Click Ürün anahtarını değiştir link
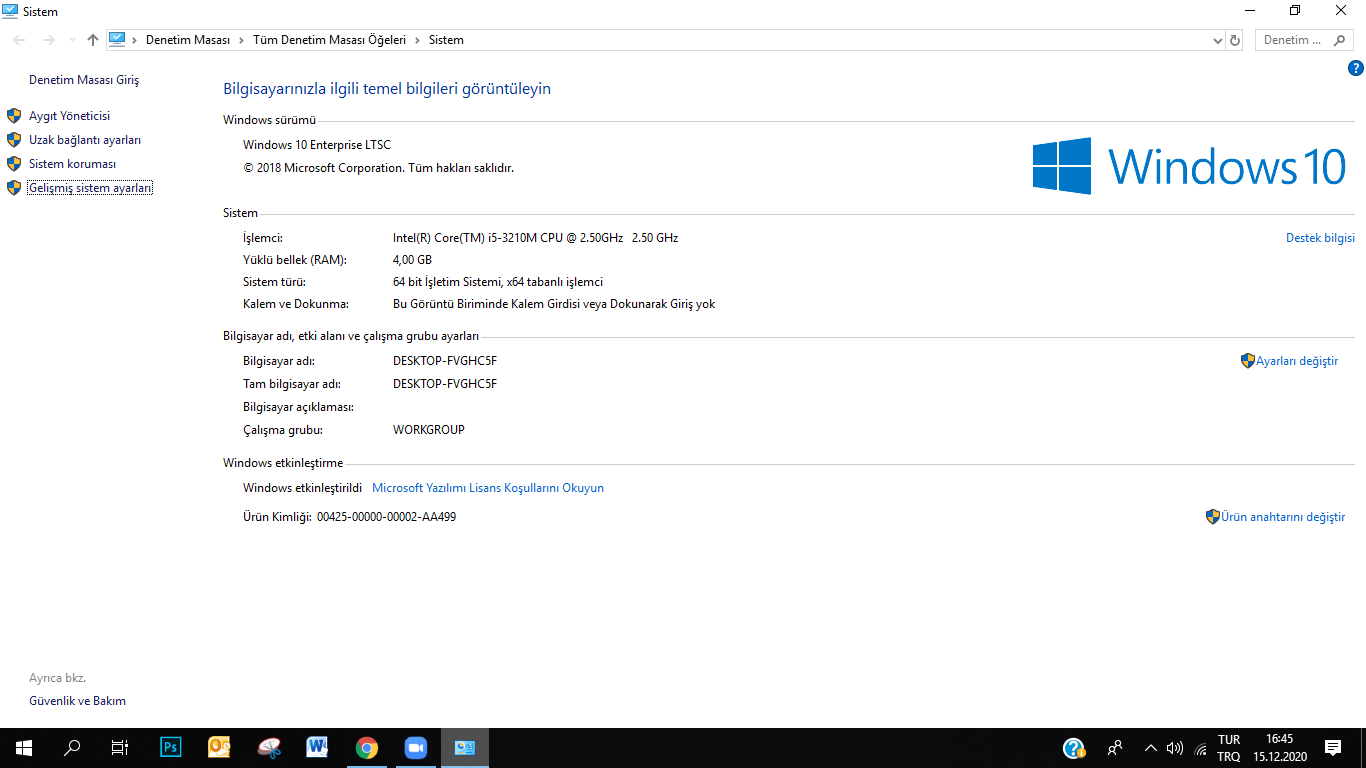This screenshot has width=1366, height=768. 1283,517
